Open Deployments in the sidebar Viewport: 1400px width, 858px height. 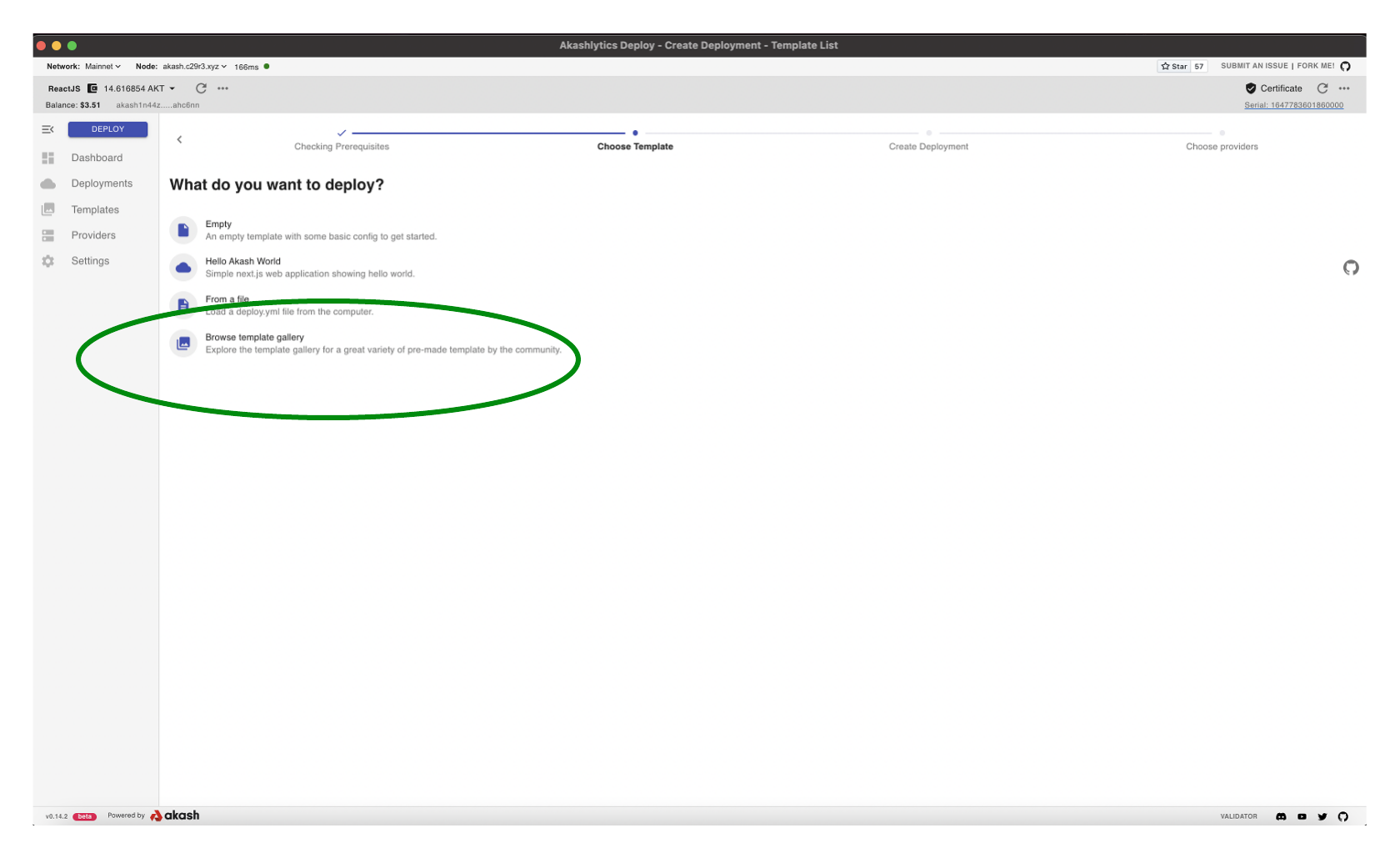(x=102, y=183)
